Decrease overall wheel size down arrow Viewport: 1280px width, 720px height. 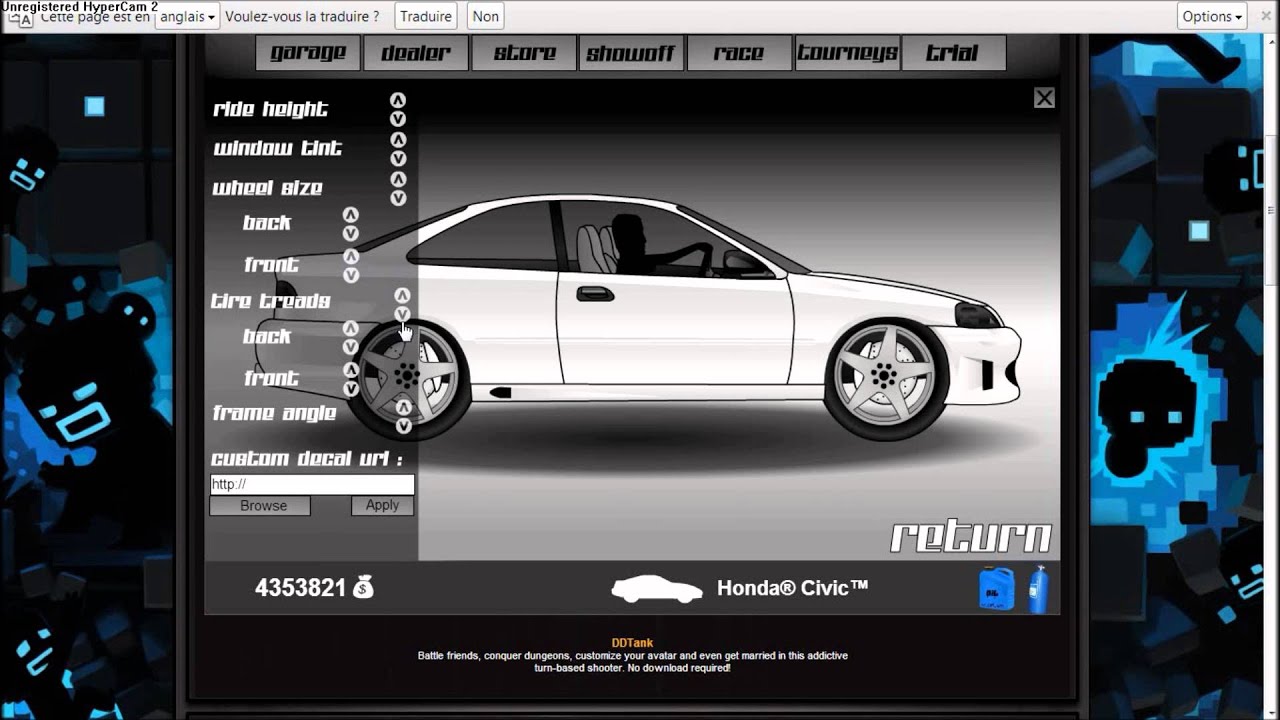[x=398, y=198]
